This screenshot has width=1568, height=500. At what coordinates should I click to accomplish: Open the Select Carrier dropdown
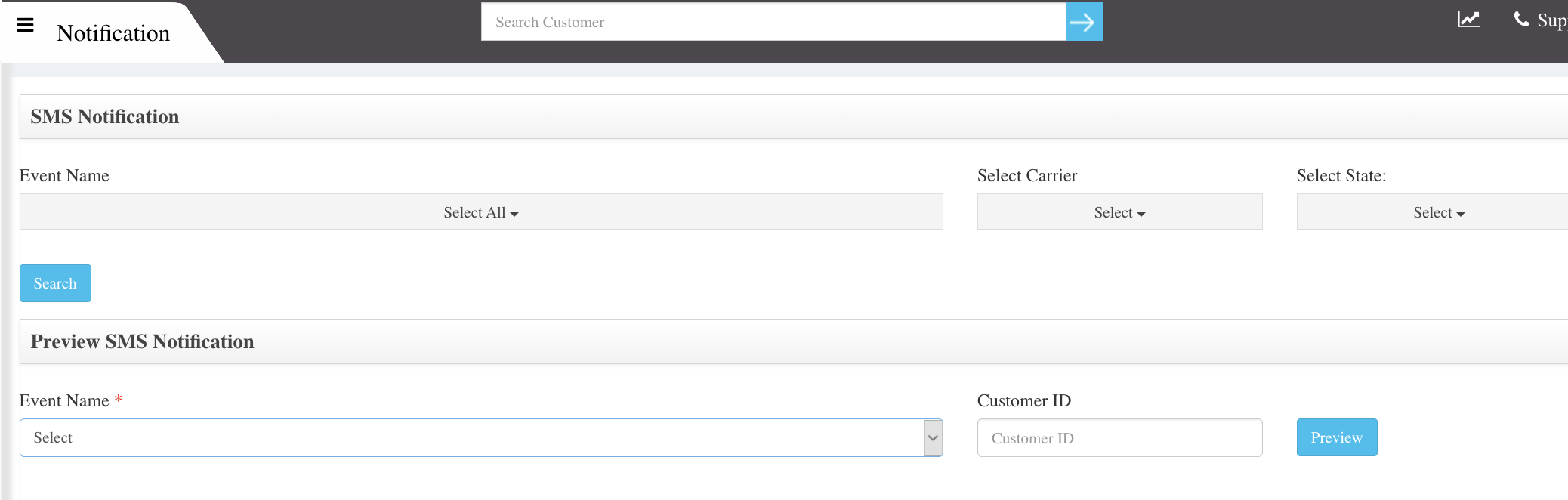1119,211
